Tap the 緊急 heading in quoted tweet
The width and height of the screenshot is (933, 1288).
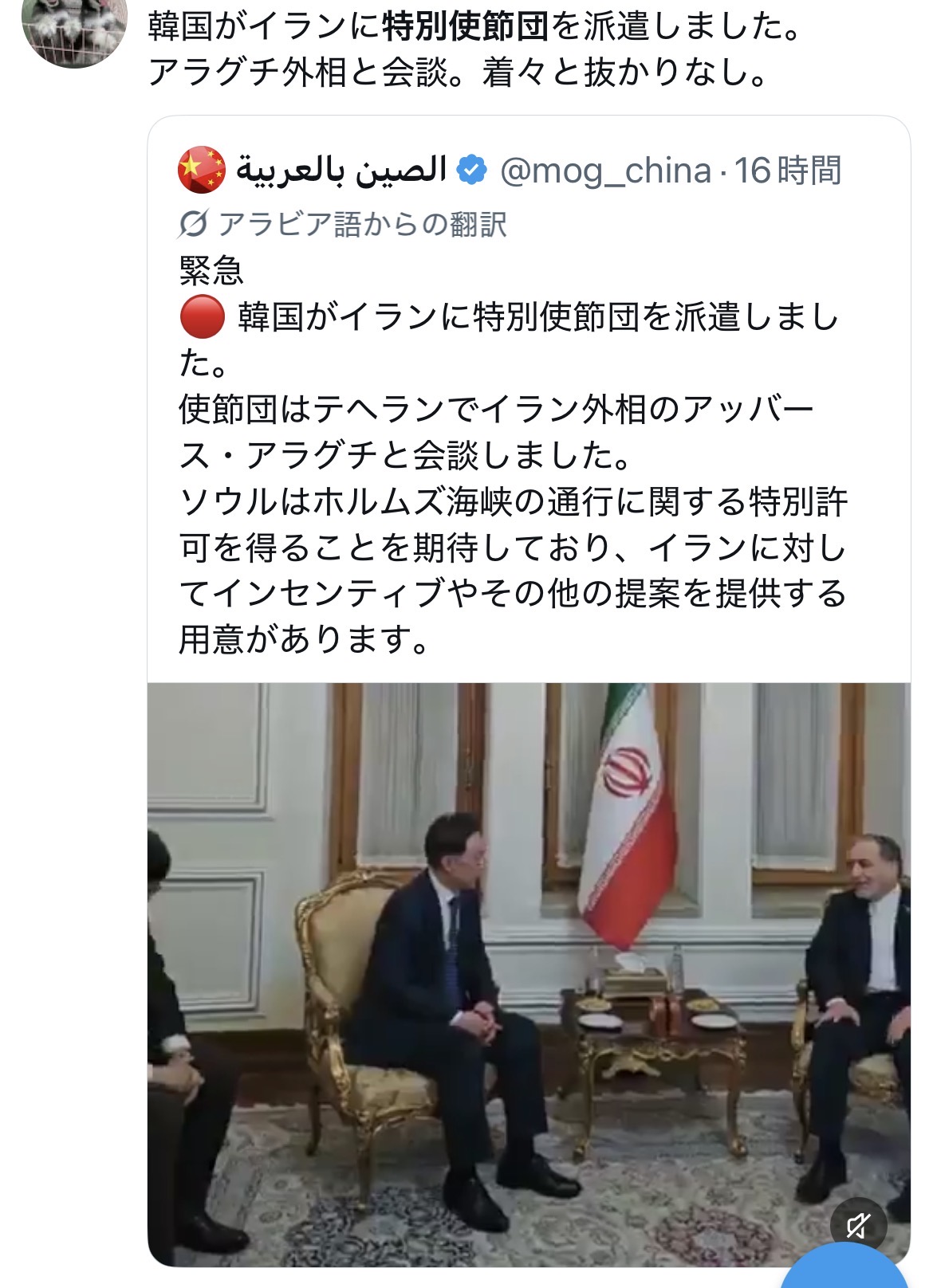tap(211, 271)
